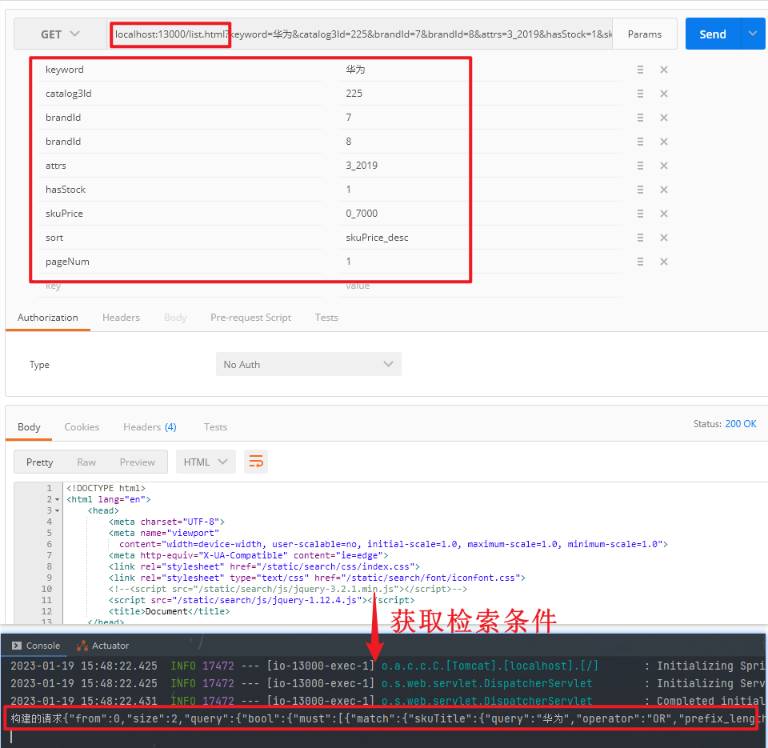Switch to the Console tab

[x=35, y=646]
